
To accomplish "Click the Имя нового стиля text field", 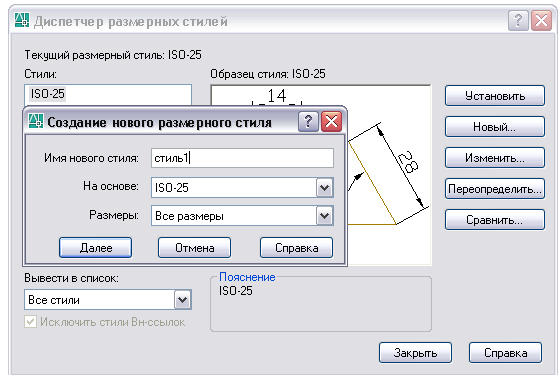I will click(242, 158).
